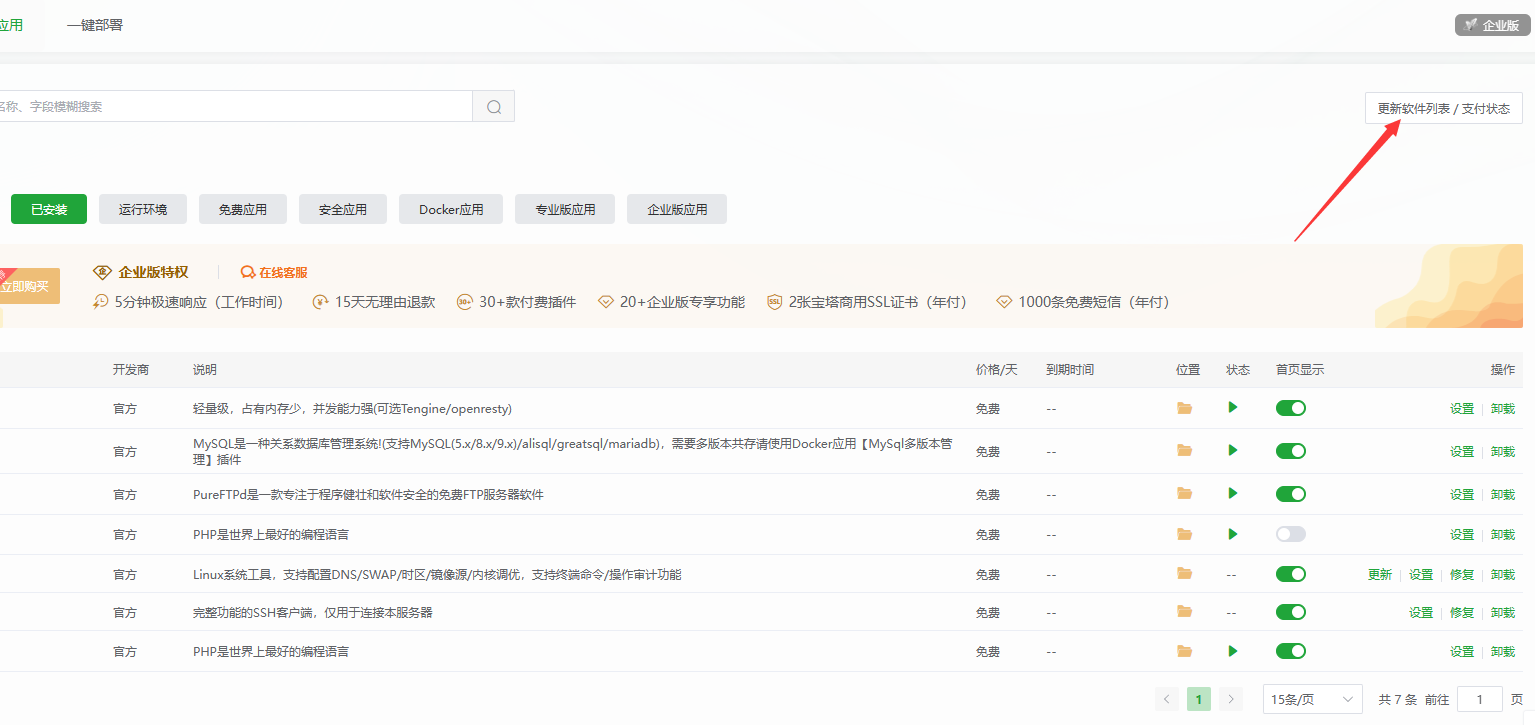Select the 安全应用 category filter
Screen dimensions: 1535x725
[343, 209]
